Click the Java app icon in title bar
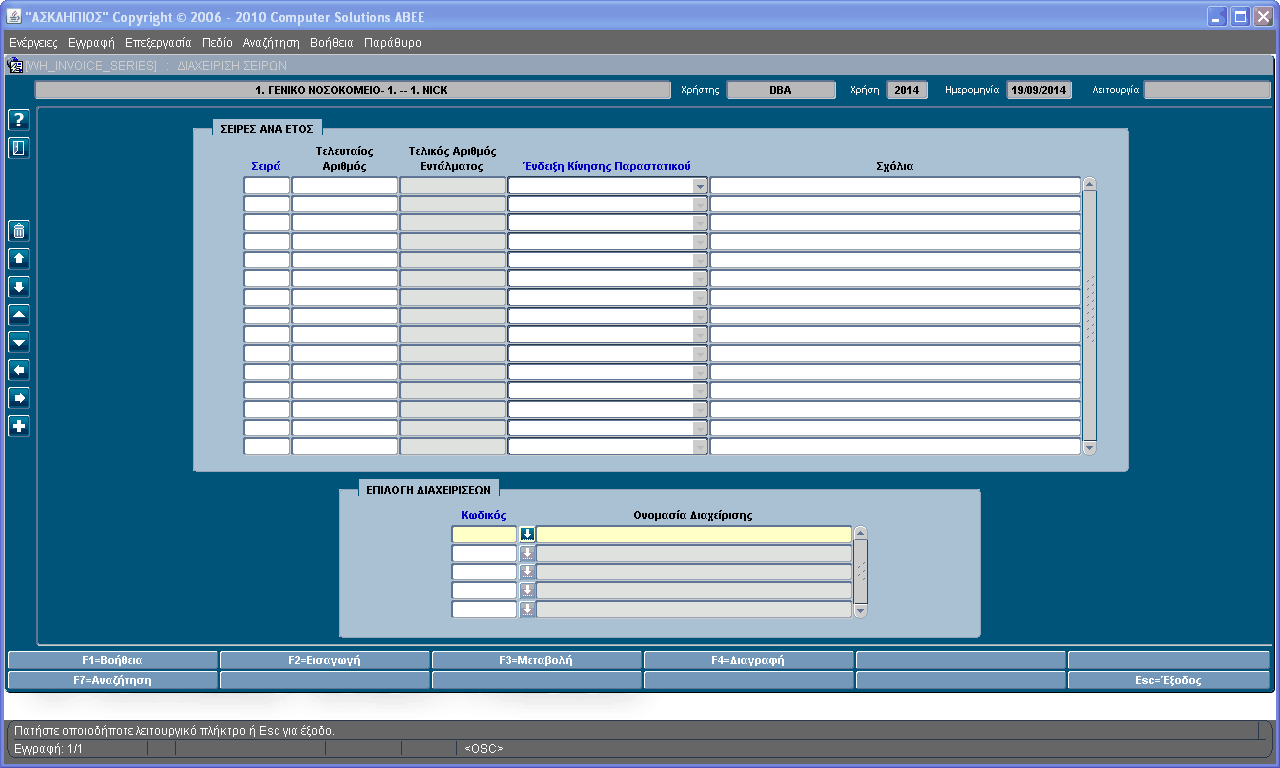Screen dimensions: 1280x768 point(14,17)
